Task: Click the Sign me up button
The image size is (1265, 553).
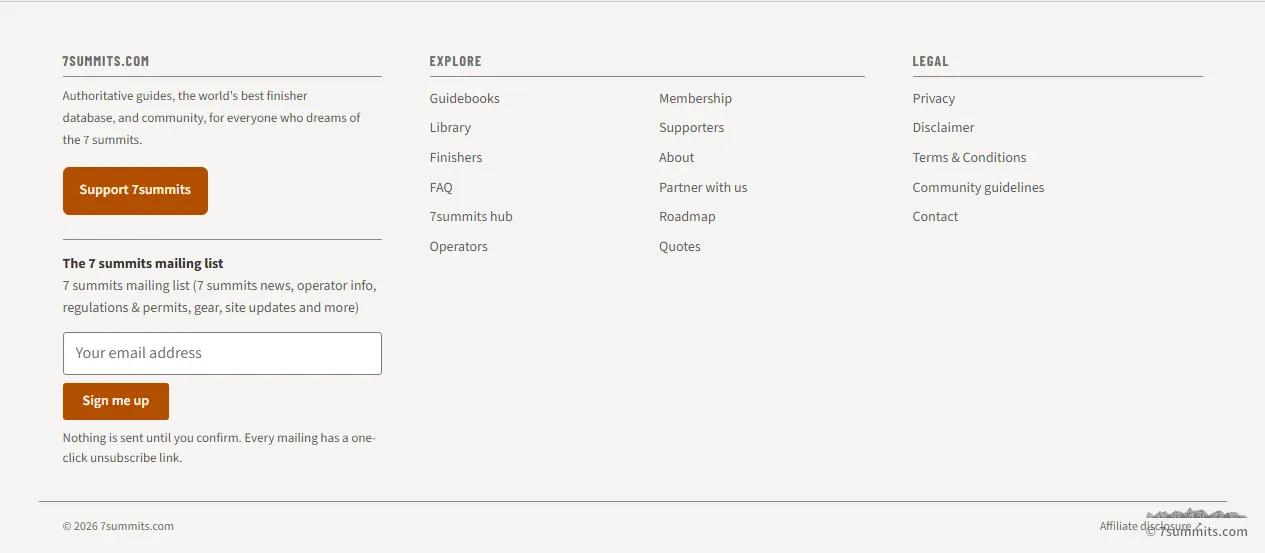Action: [x=116, y=401]
